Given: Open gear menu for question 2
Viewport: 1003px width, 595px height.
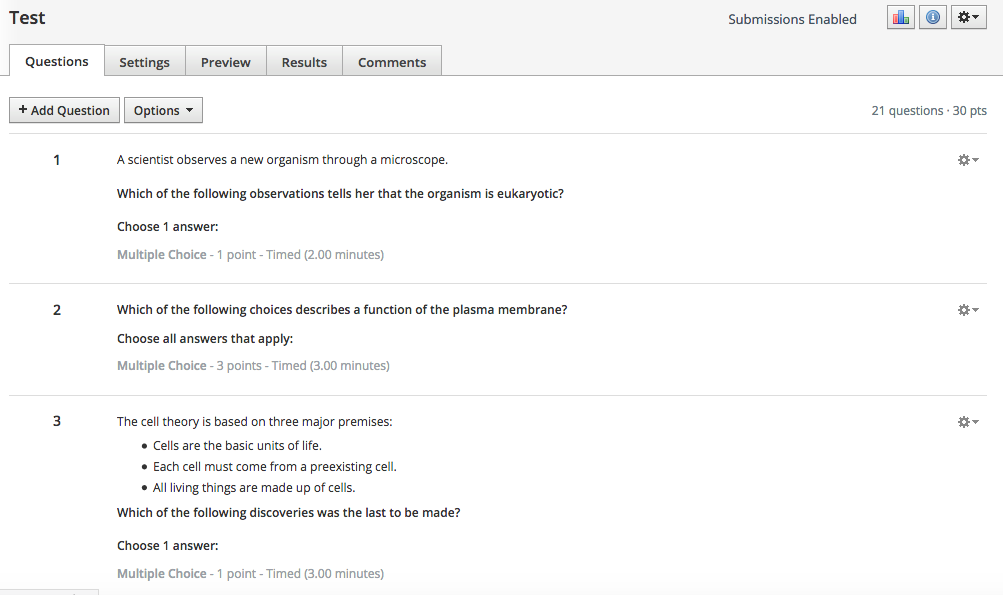Looking at the screenshot, I should click(967, 310).
